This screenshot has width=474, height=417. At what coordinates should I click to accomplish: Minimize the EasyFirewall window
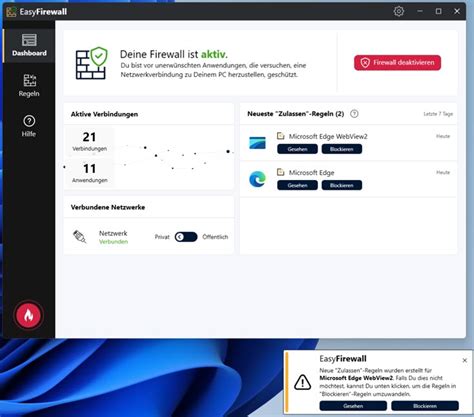[420, 11]
